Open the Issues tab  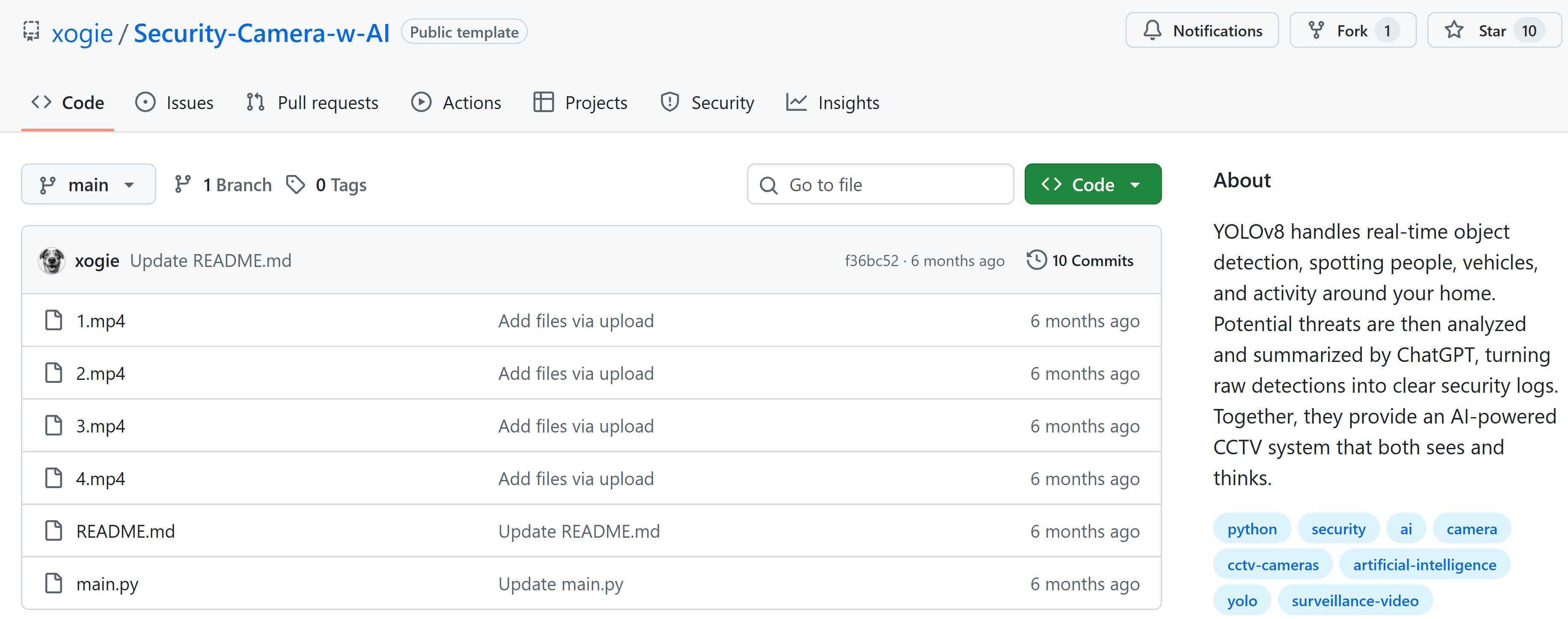pyautogui.click(x=175, y=103)
